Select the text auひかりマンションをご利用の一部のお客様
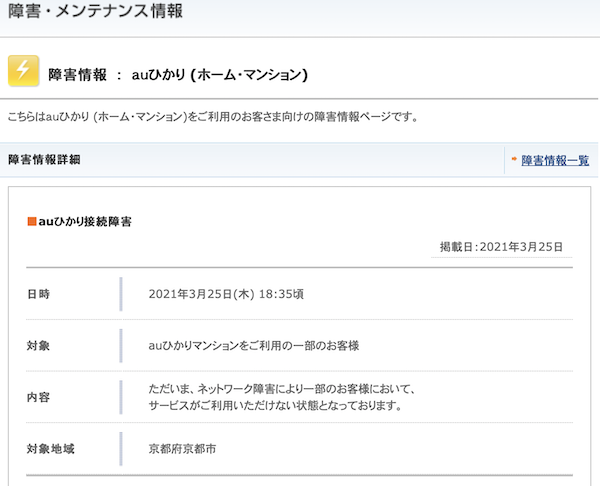The height and width of the screenshot is (486, 600). [x=254, y=346]
